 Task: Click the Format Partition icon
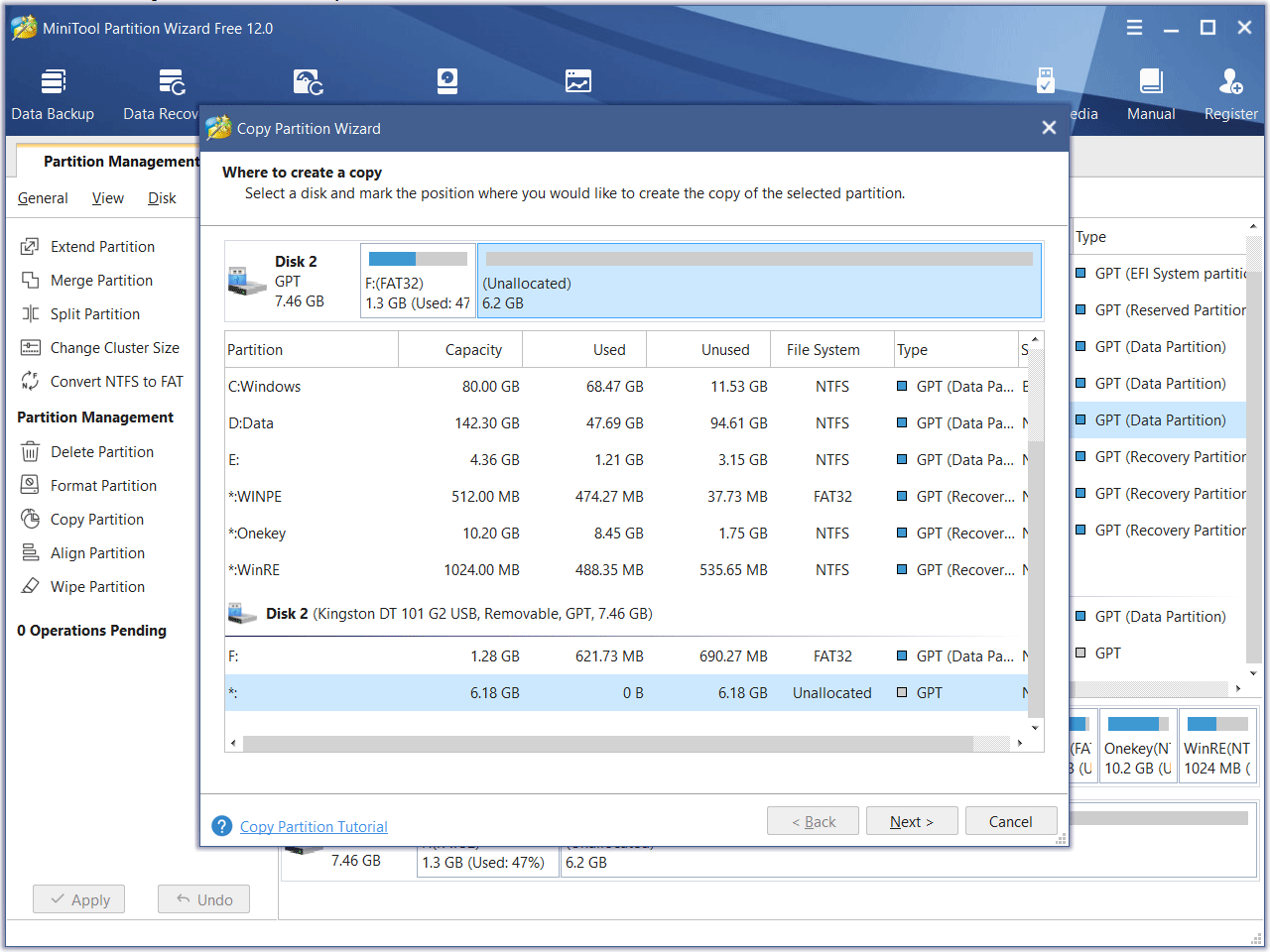tap(31, 485)
